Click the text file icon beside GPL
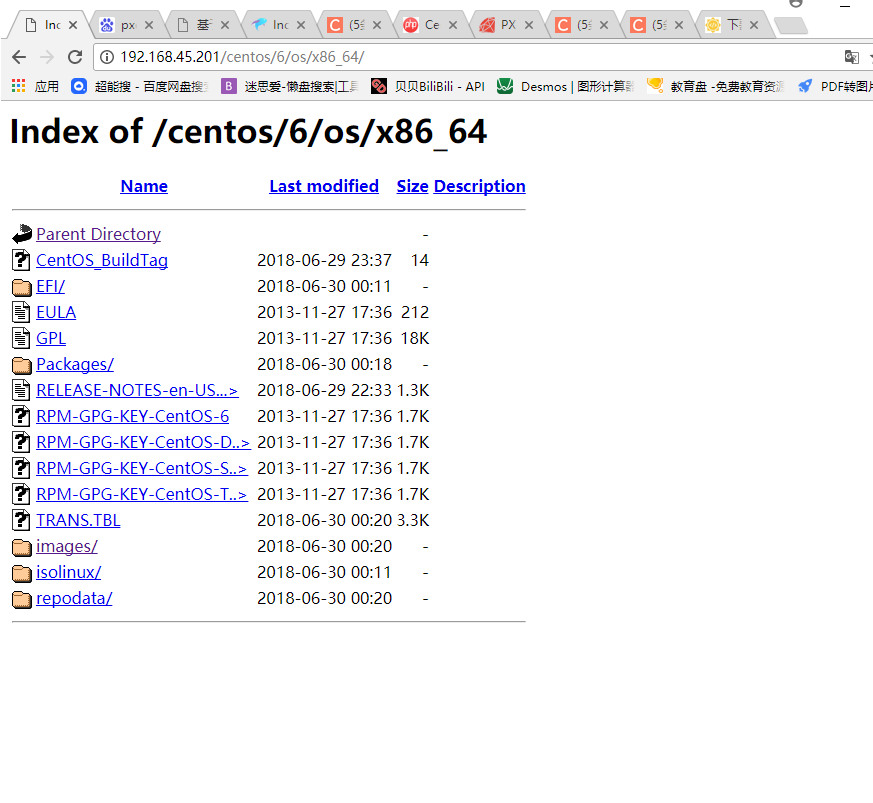The image size is (873, 803). 22,338
